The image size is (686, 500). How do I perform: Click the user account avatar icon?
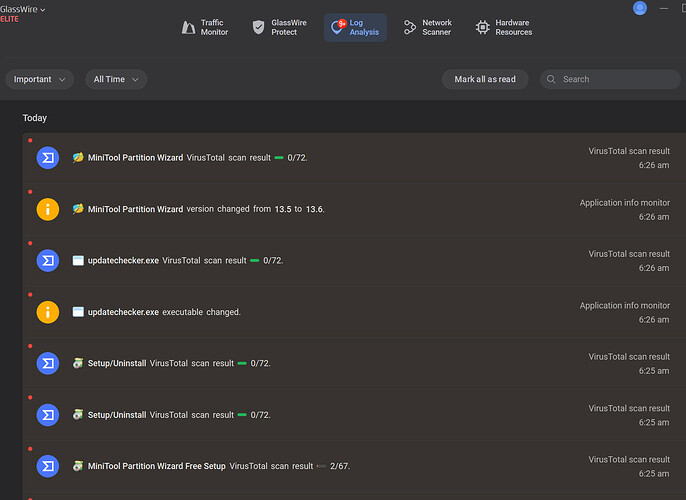(x=640, y=8)
